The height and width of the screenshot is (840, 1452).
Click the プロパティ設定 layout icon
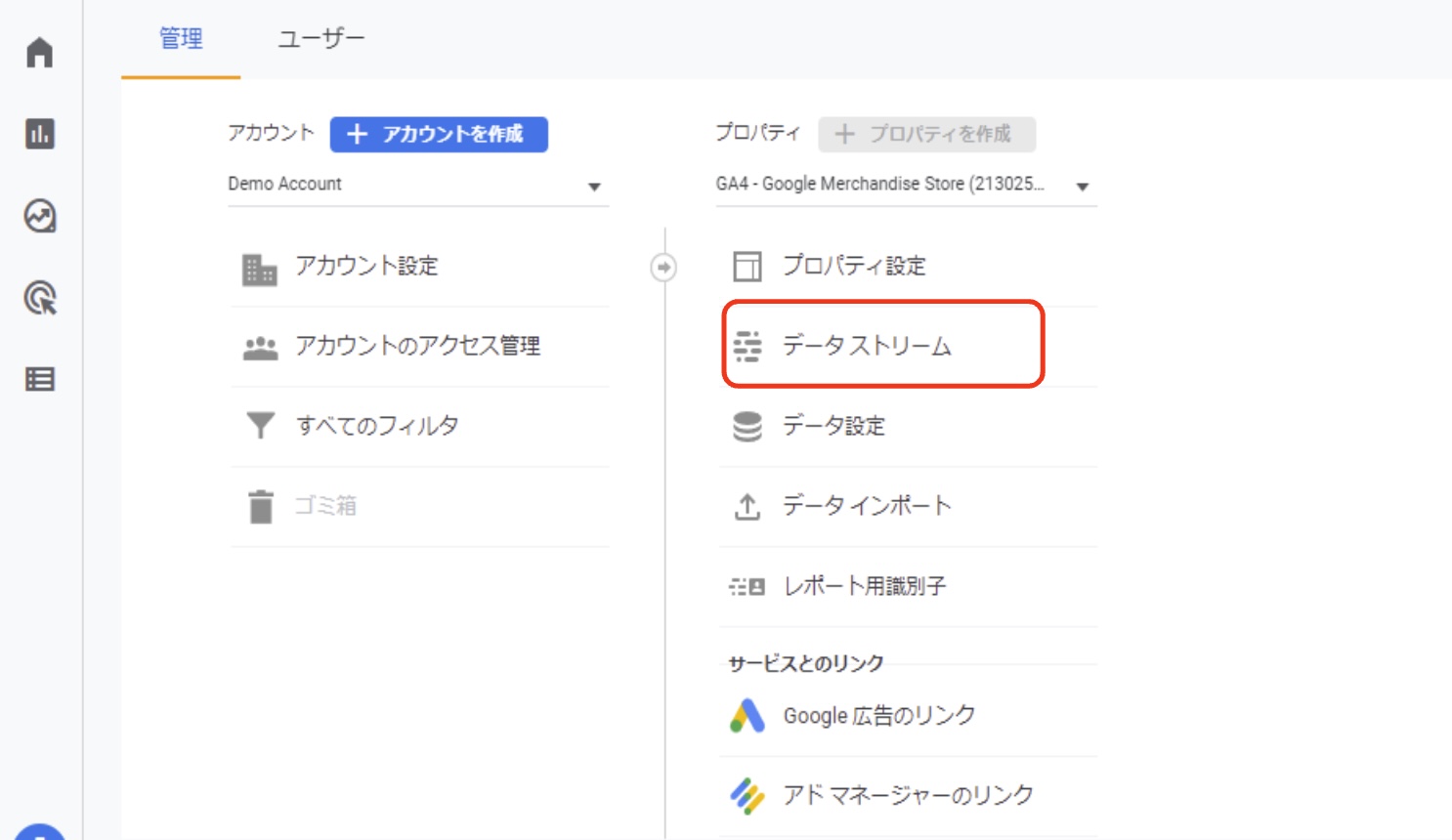[747, 267]
